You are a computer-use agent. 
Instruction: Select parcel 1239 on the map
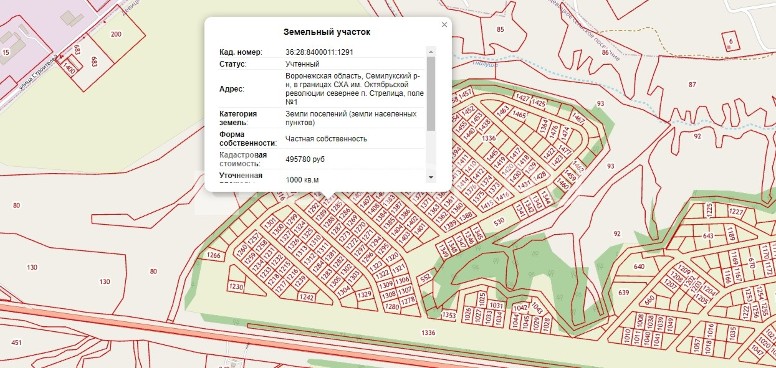300,280
